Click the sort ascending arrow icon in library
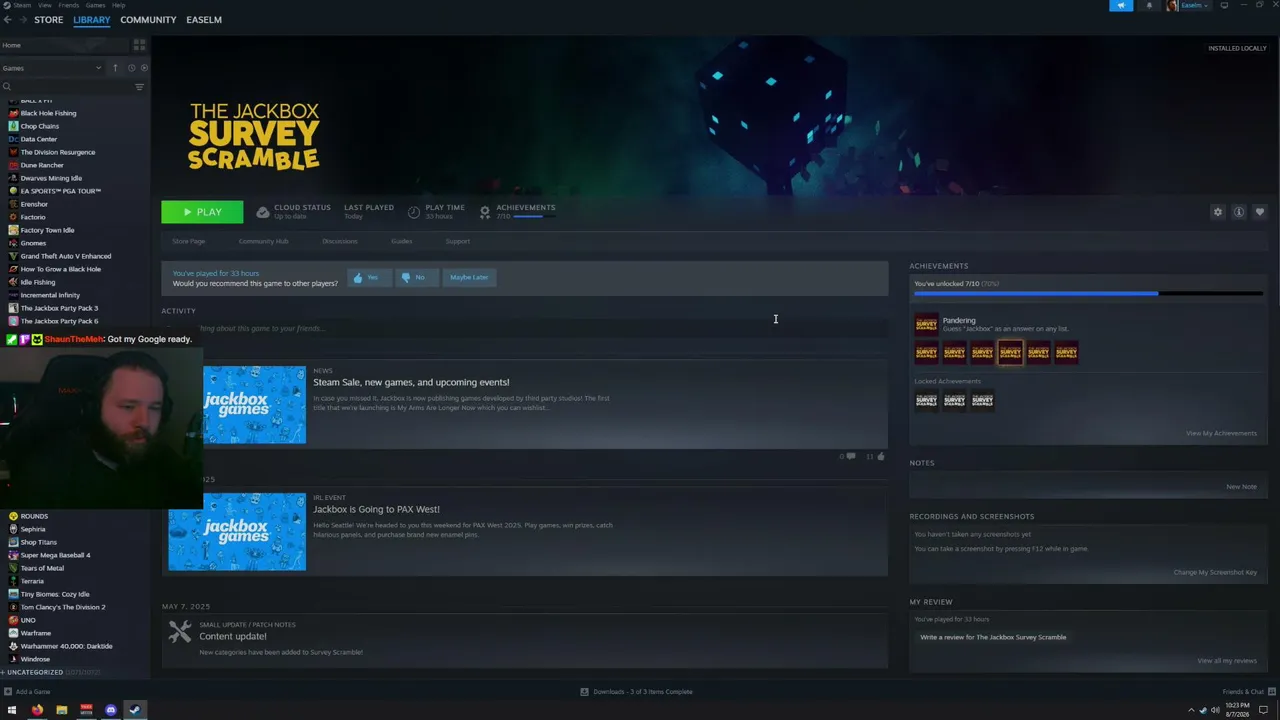This screenshot has width=1280, height=720. [x=115, y=68]
